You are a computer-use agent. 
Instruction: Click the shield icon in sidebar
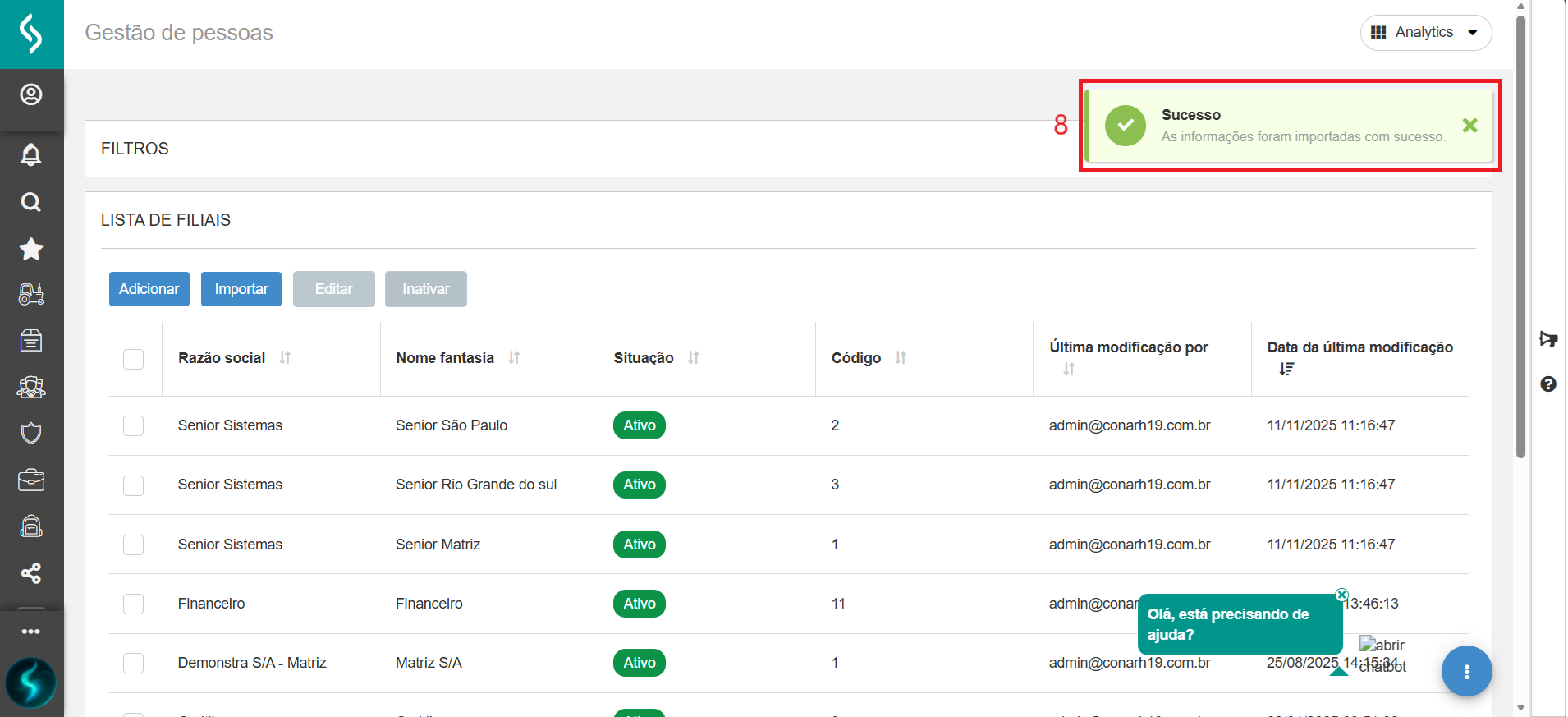(x=31, y=433)
